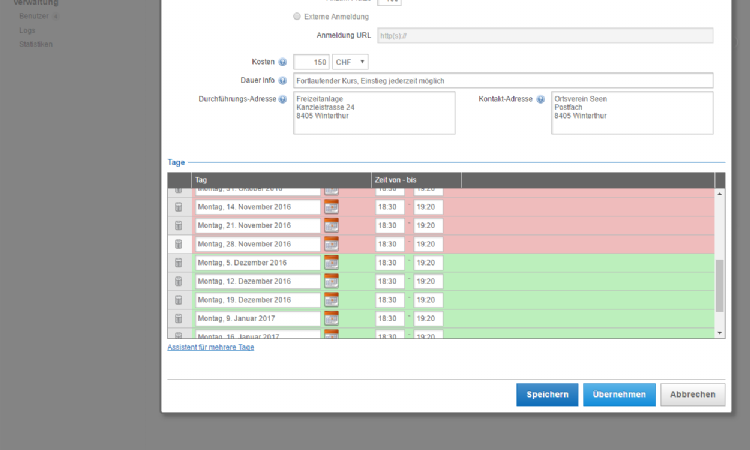Click help icon next to Kosten
750x450 pixels.
pyautogui.click(x=283, y=62)
